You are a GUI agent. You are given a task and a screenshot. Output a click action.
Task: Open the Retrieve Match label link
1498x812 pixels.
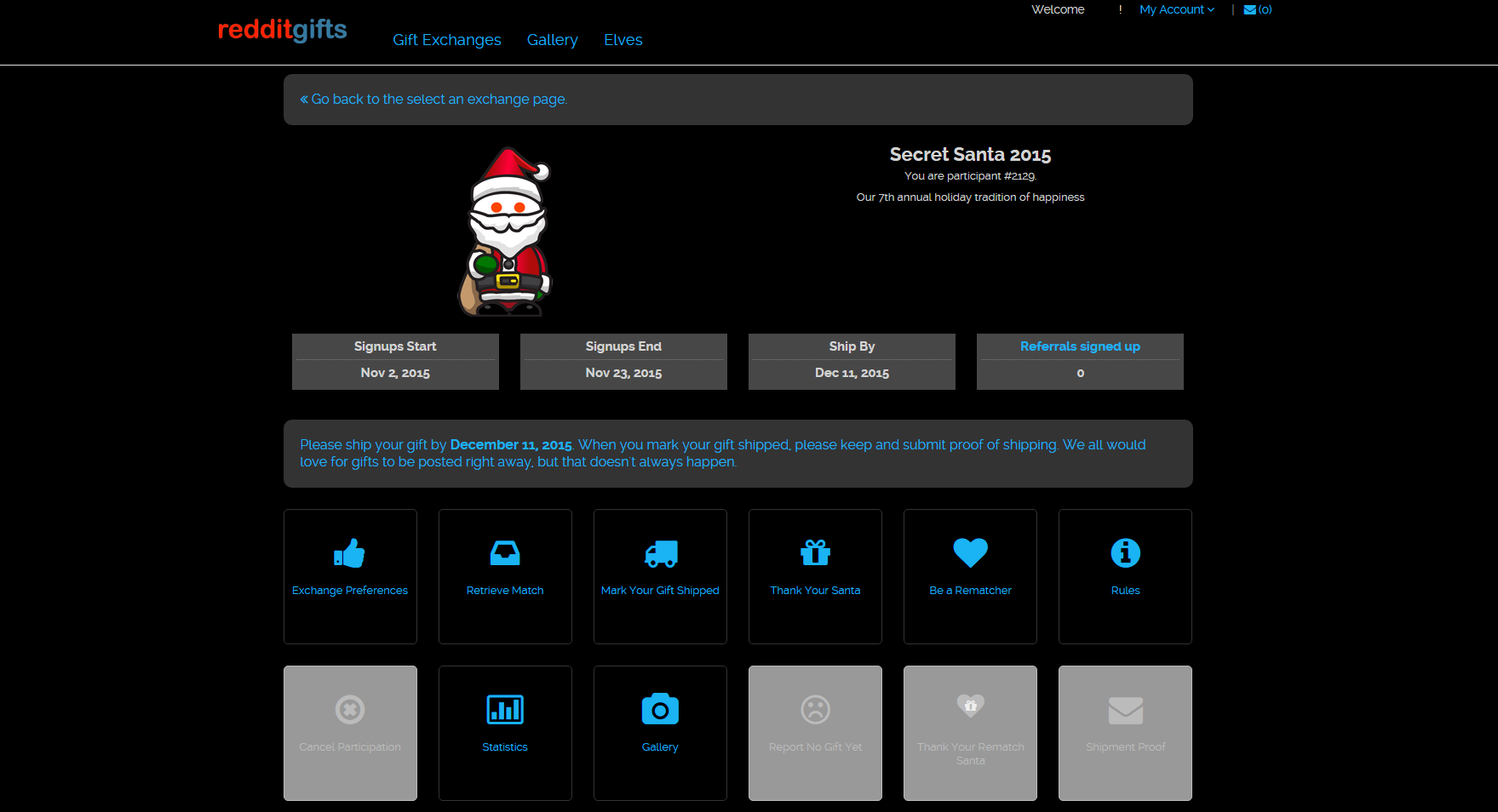click(505, 591)
